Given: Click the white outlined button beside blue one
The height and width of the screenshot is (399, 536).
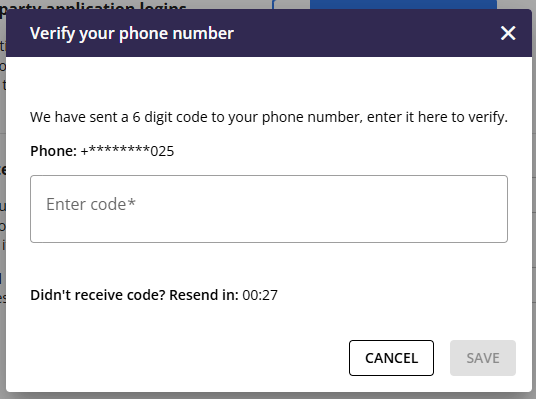Looking at the screenshot, I should pyautogui.click(x=291, y=4).
